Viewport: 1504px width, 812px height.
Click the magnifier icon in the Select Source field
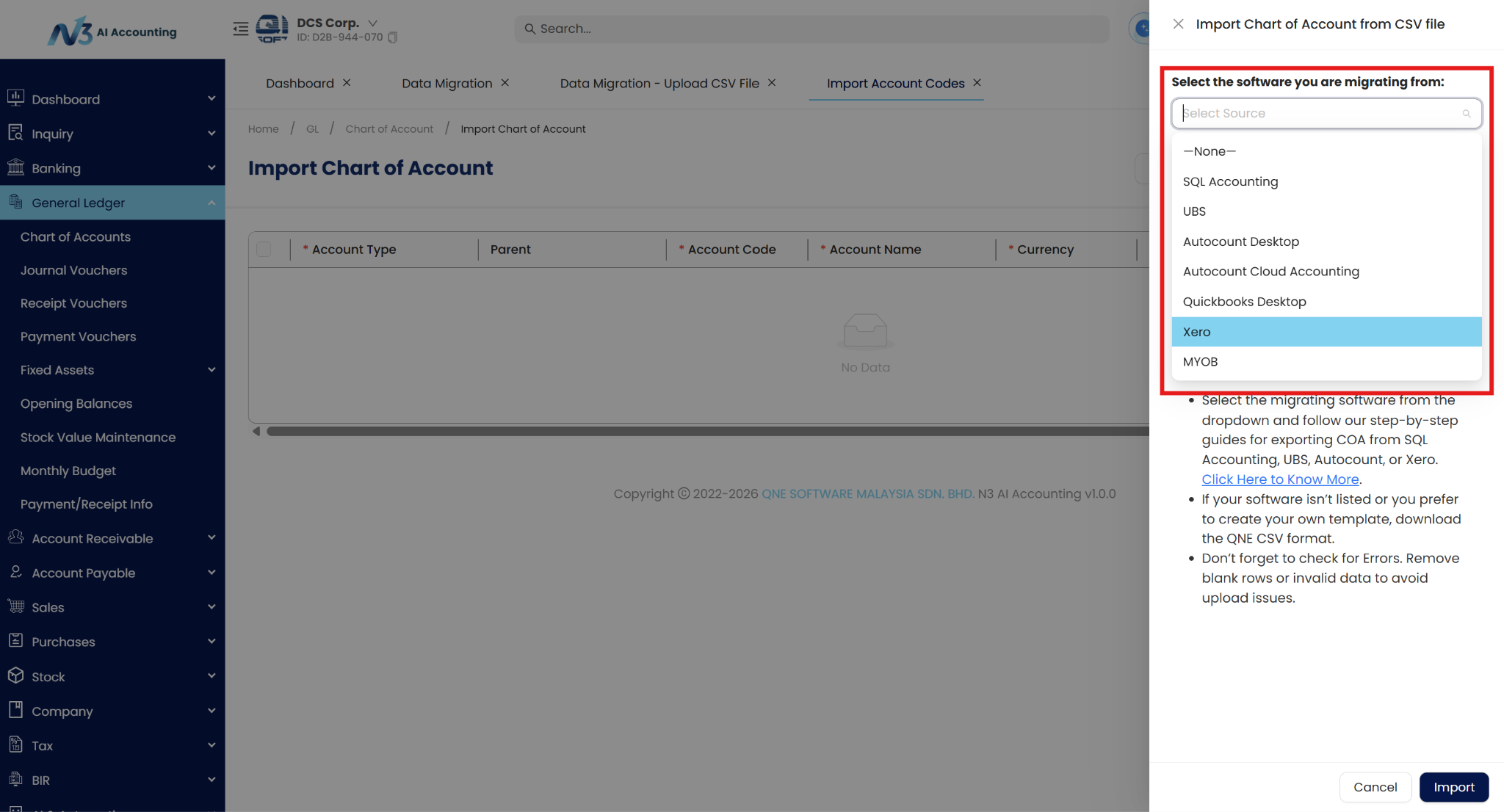click(1466, 114)
